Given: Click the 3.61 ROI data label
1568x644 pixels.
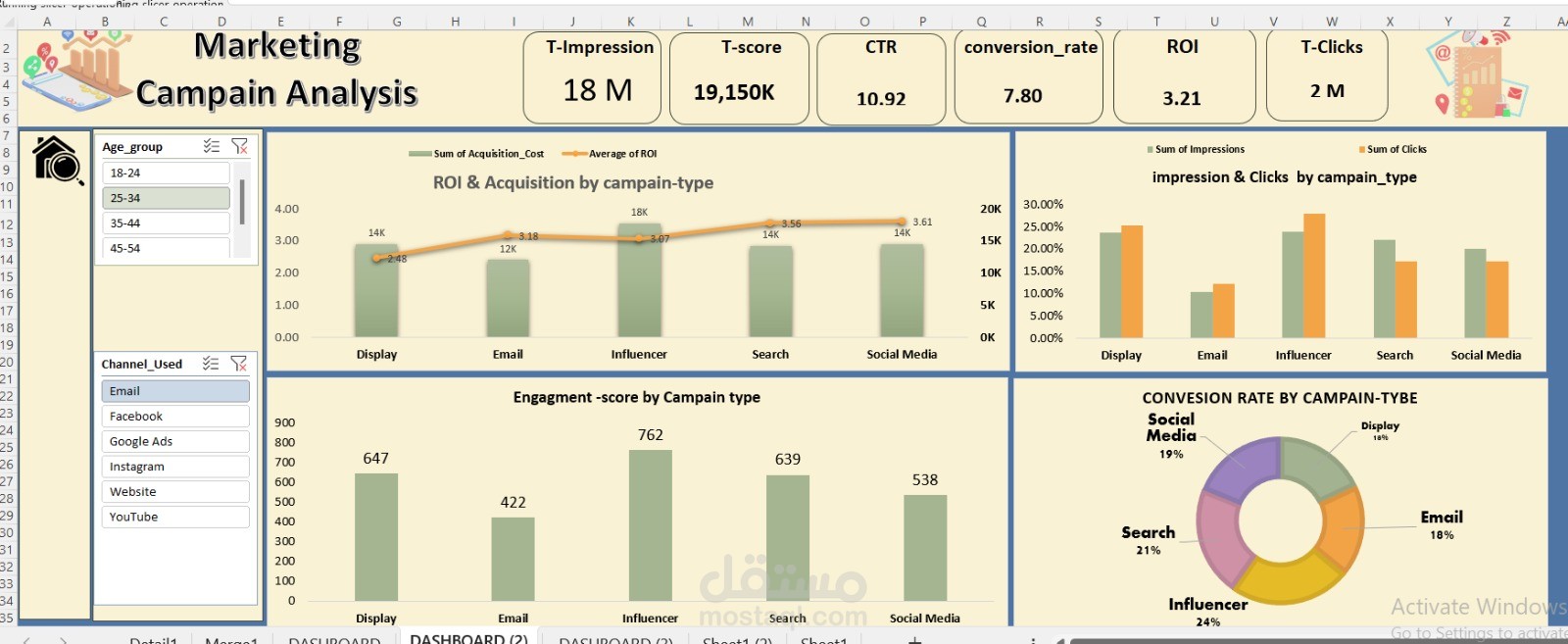Looking at the screenshot, I should pos(922,223).
